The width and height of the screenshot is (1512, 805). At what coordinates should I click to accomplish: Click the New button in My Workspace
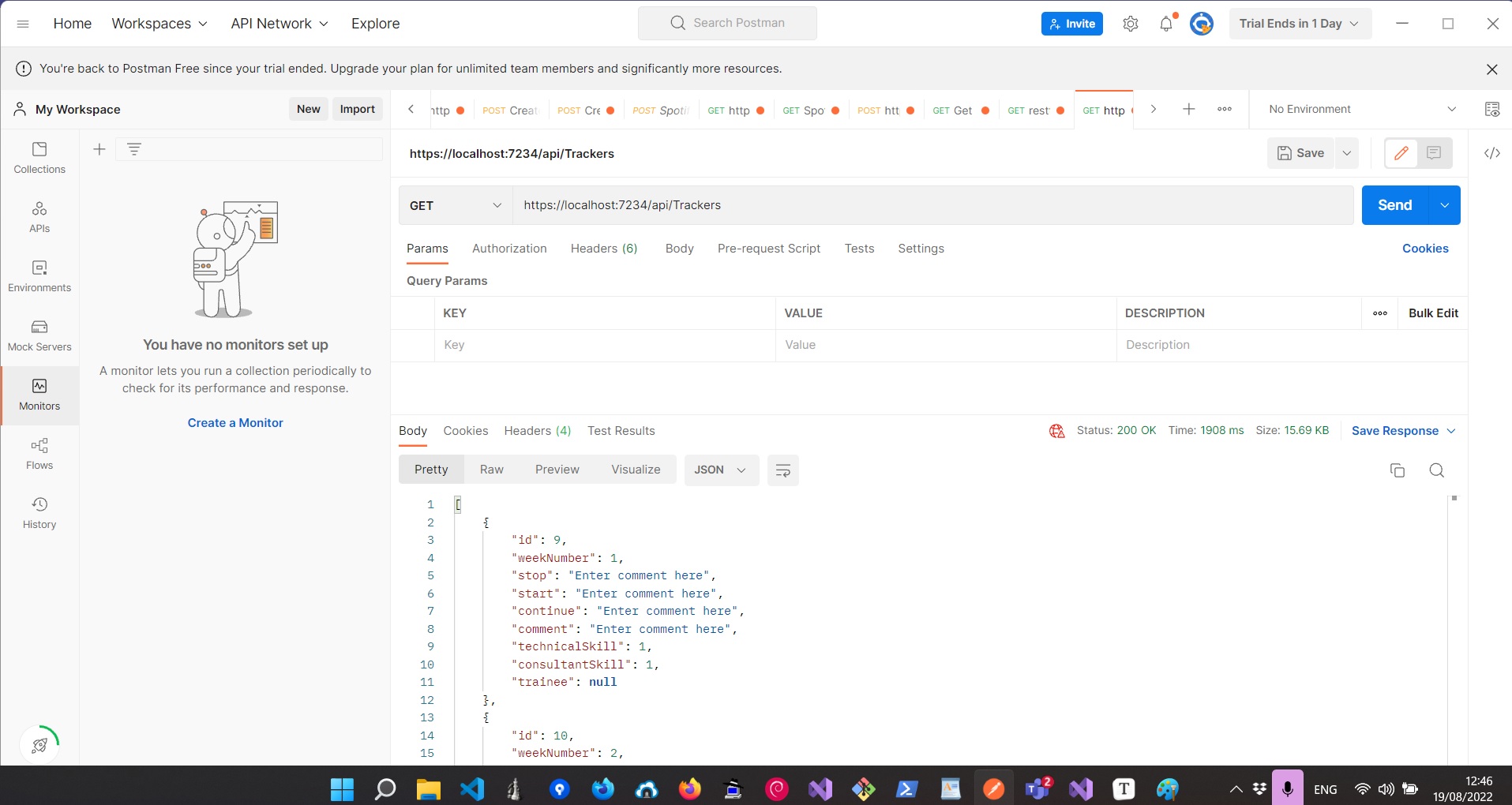309,109
